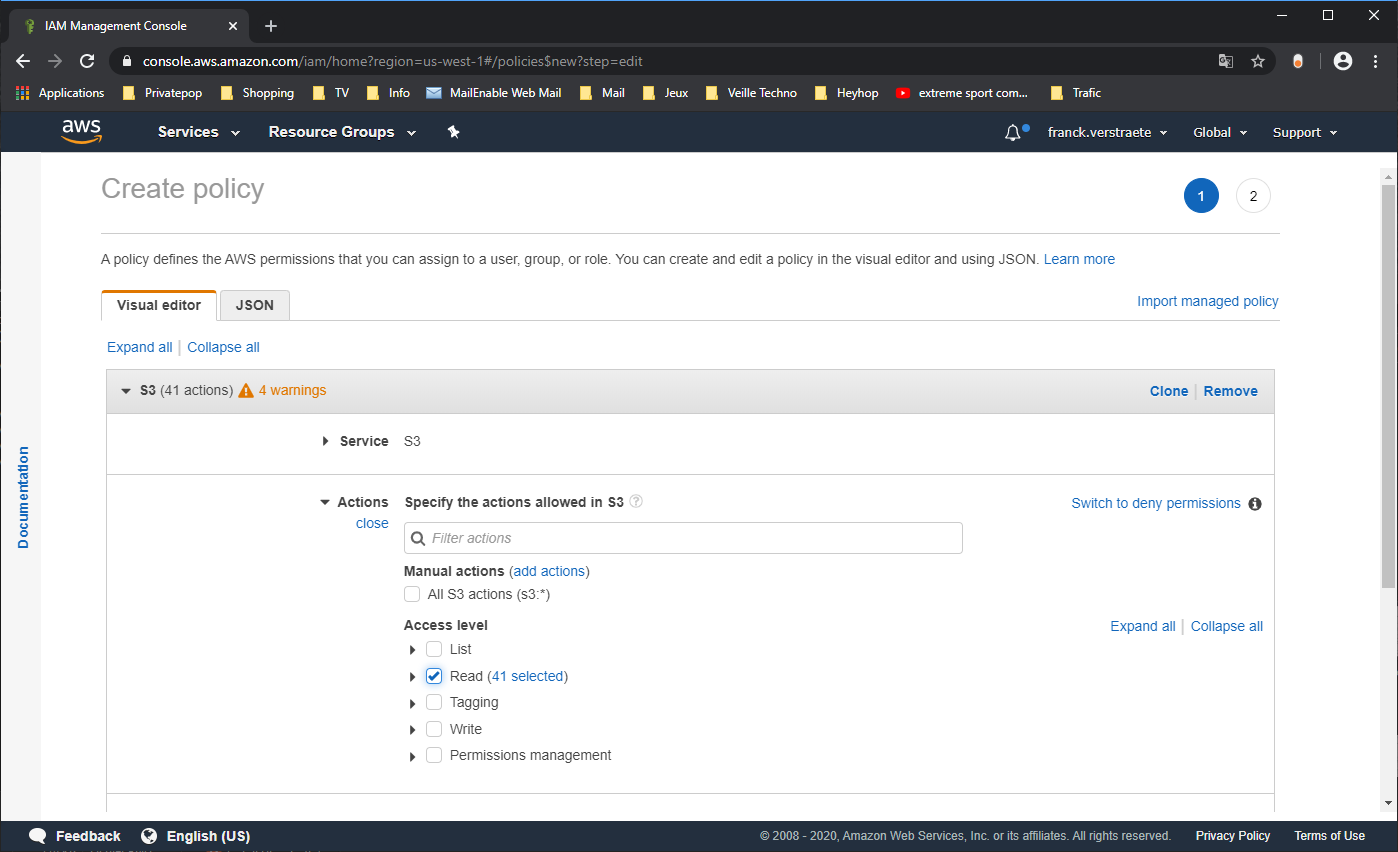Click the IAM Management Console browser tab

click(x=128, y=26)
